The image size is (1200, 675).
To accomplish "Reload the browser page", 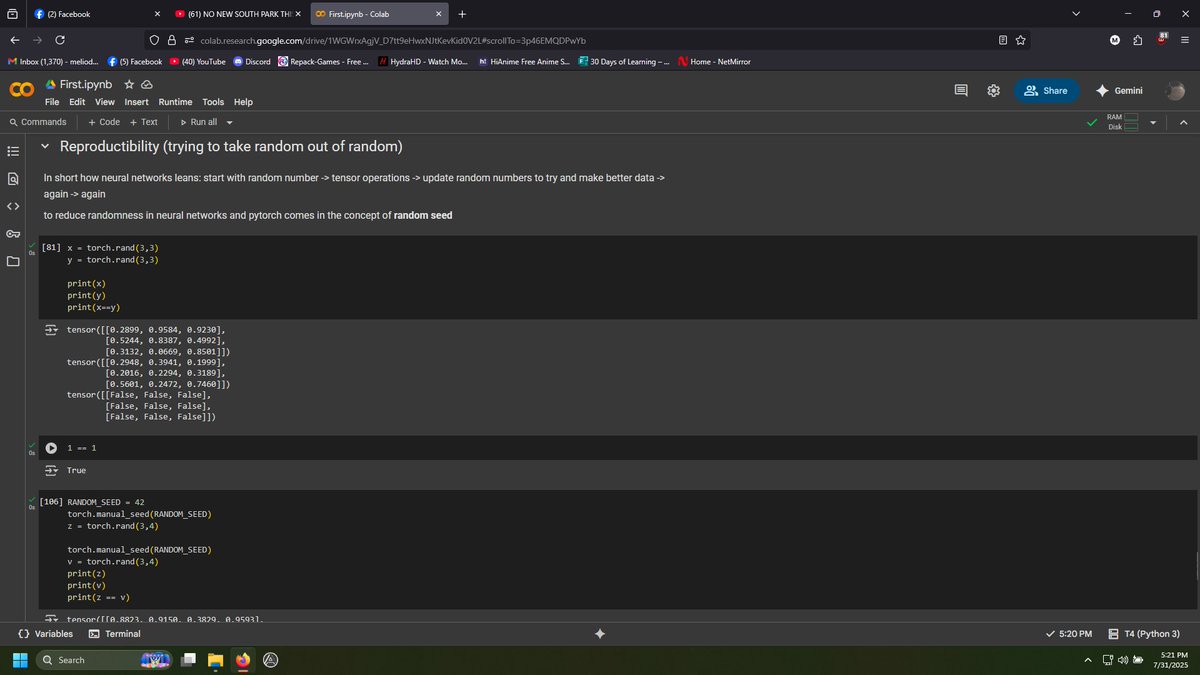I will tap(60, 40).
